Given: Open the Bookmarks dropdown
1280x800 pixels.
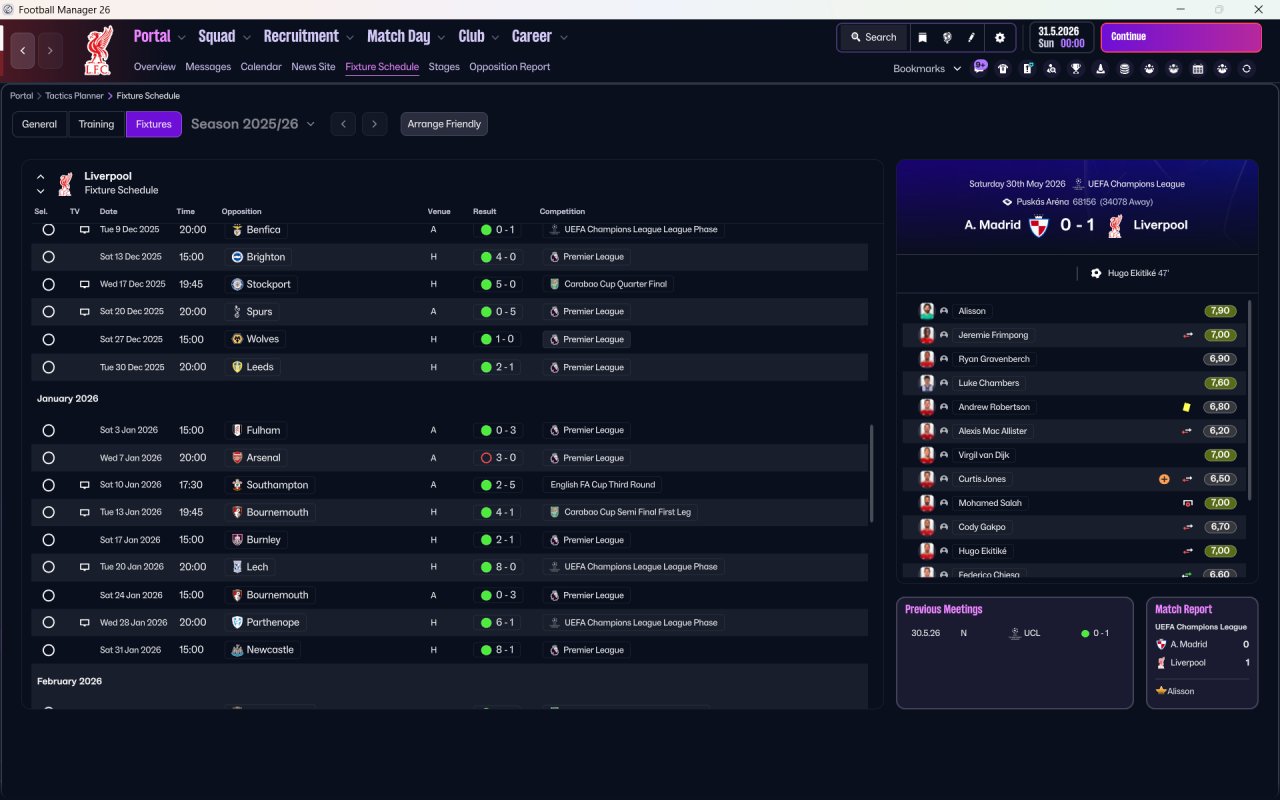Looking at the screenshot, I should (x=927, y=69).
